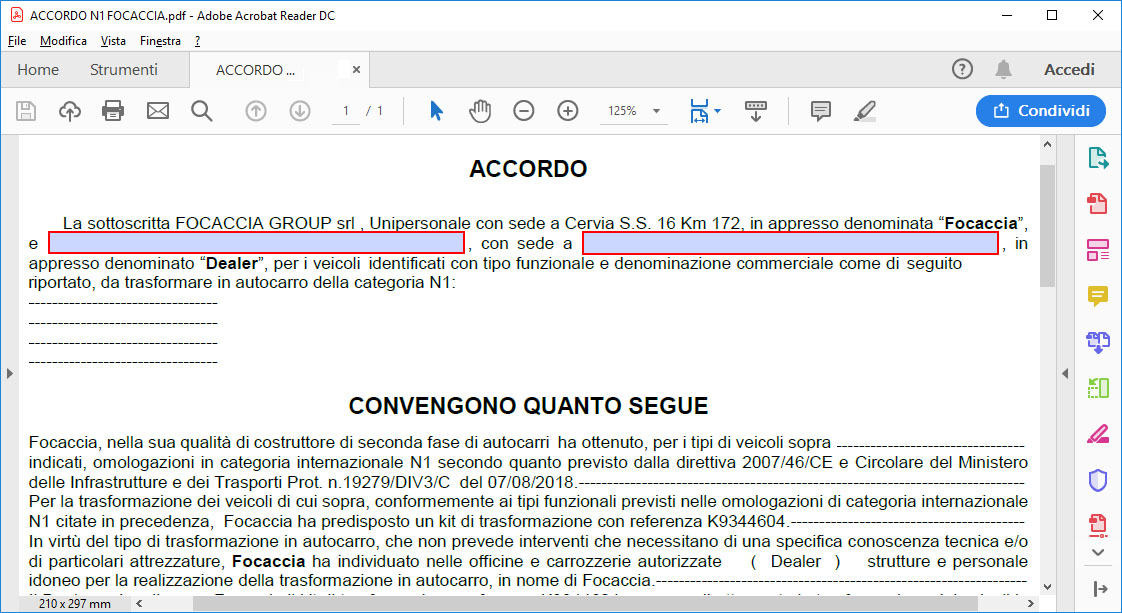Viewport: 1122px width, 613px height.
Task: Send file by email envelope icon
Action: [x=157, y=111]
